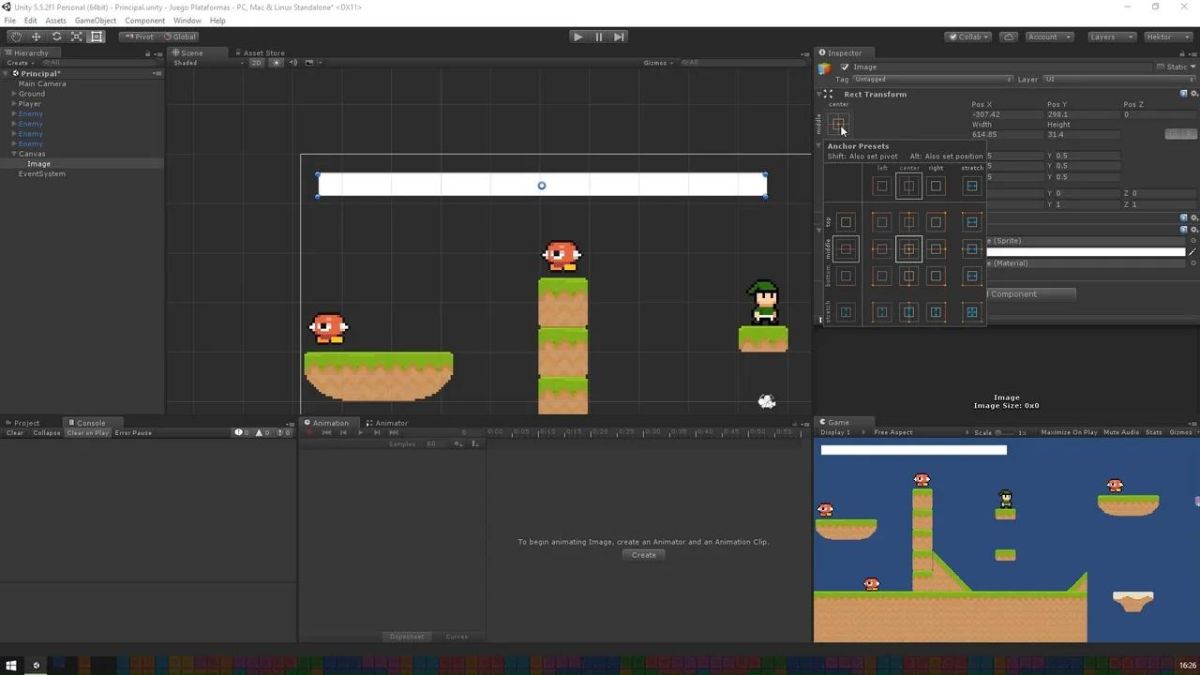
Task: Toggle 2D scene view mode
Action: [256, 63]
